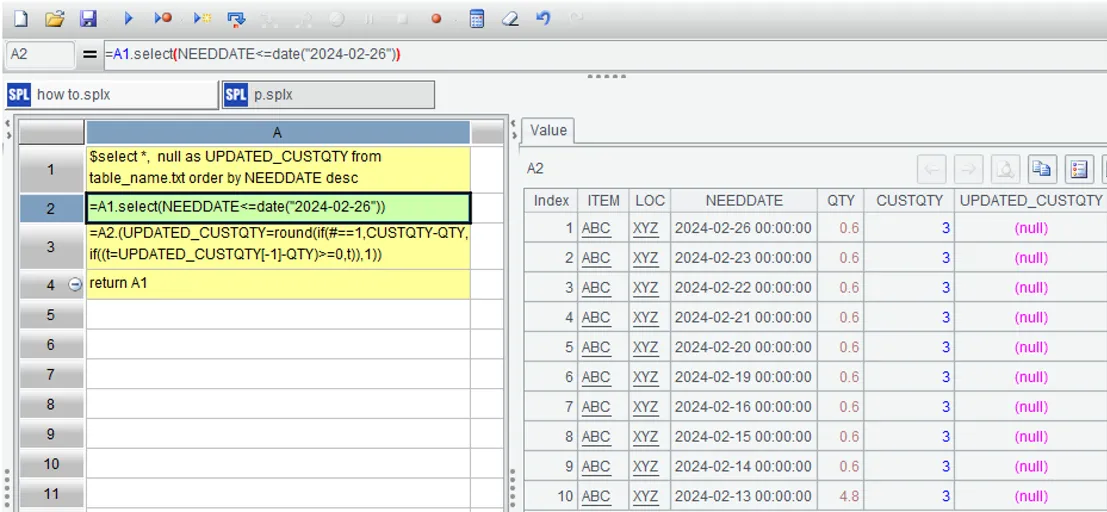Open the calculator icon in the toolbar

click(x=477, y=19)
